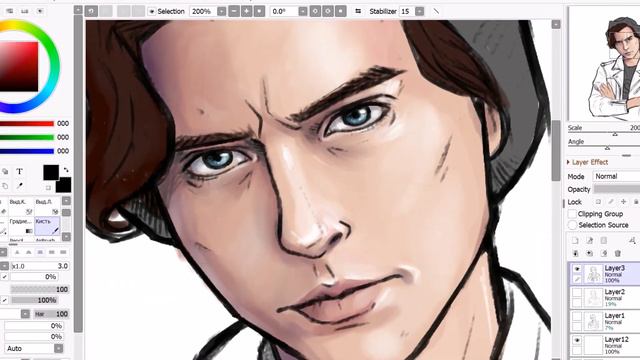The width and height of the screenshot is (640, 360).
Task: Rotate canvas counterclockwise button
Action: click(x=315, y=11)
